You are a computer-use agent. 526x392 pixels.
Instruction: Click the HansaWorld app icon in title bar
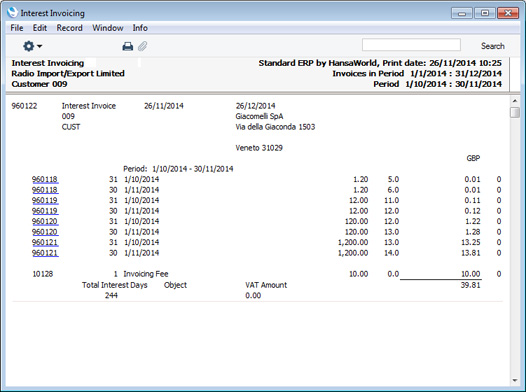pyautogui.click(x=12, y=13)
